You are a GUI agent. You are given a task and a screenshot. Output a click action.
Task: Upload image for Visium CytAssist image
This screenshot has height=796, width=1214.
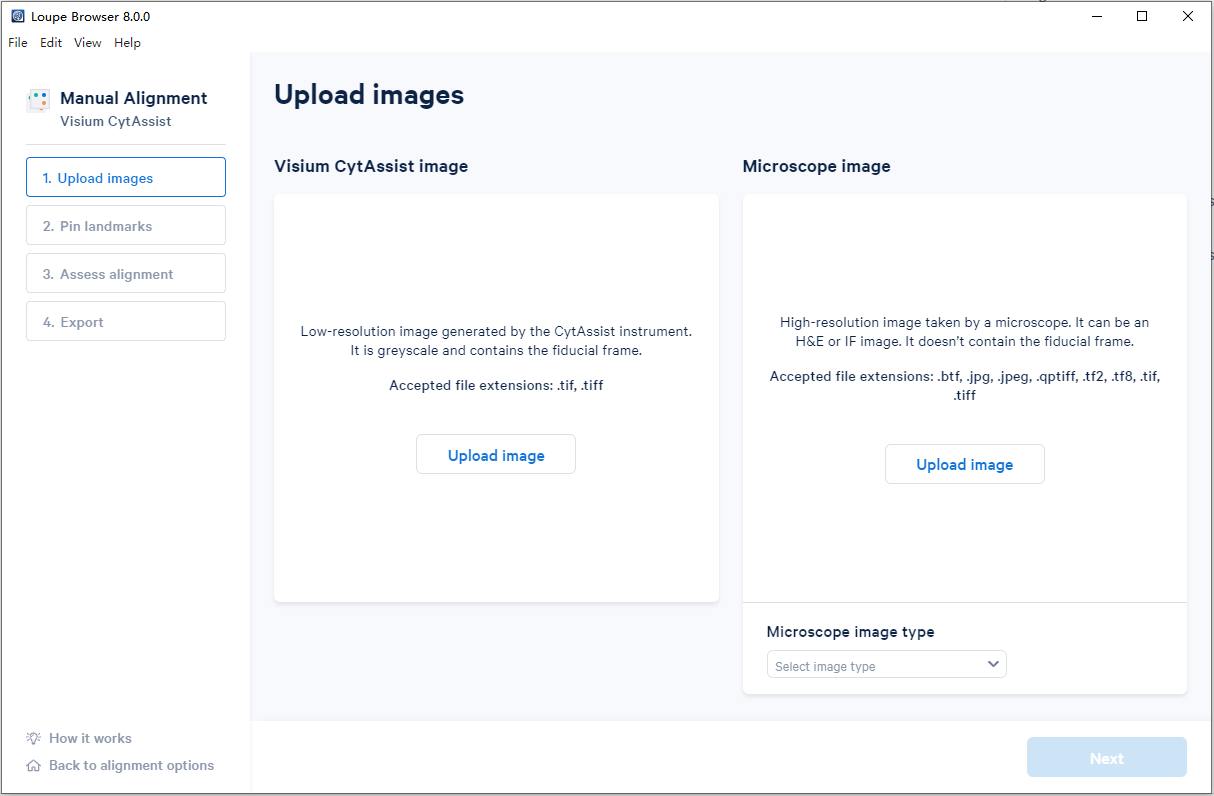click(x=496, y=454)
